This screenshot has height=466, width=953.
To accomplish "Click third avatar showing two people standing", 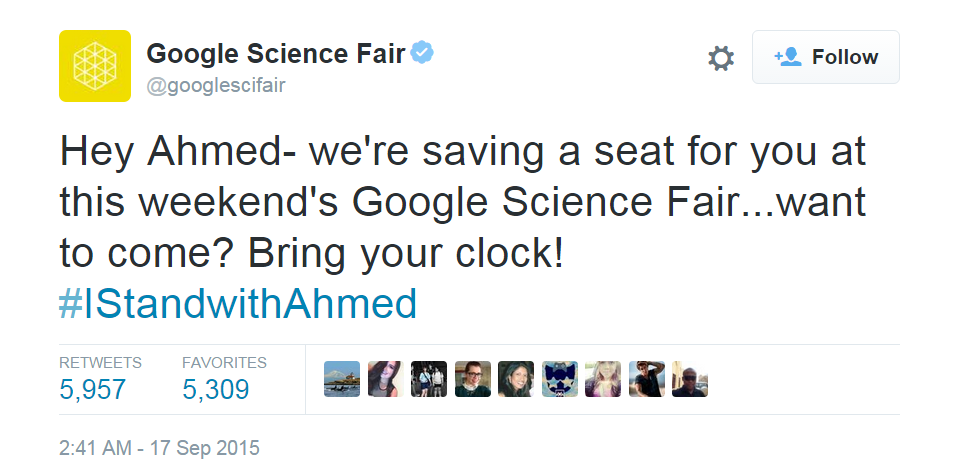I will 428,379.
